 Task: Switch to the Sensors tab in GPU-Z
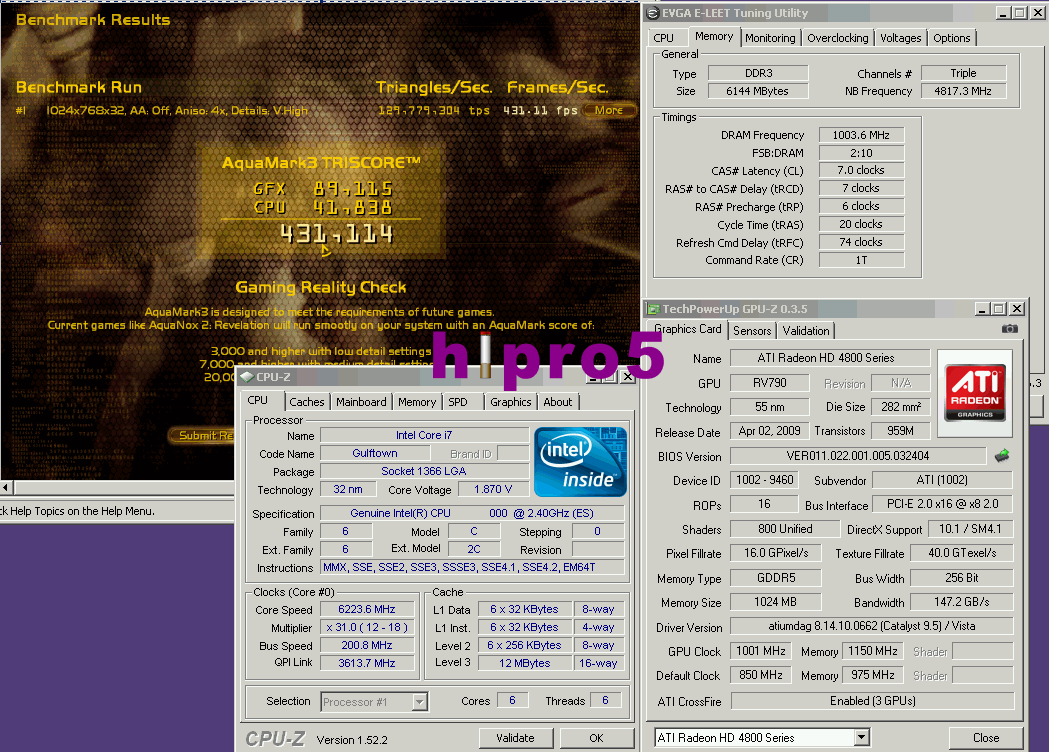pos(752,331)
